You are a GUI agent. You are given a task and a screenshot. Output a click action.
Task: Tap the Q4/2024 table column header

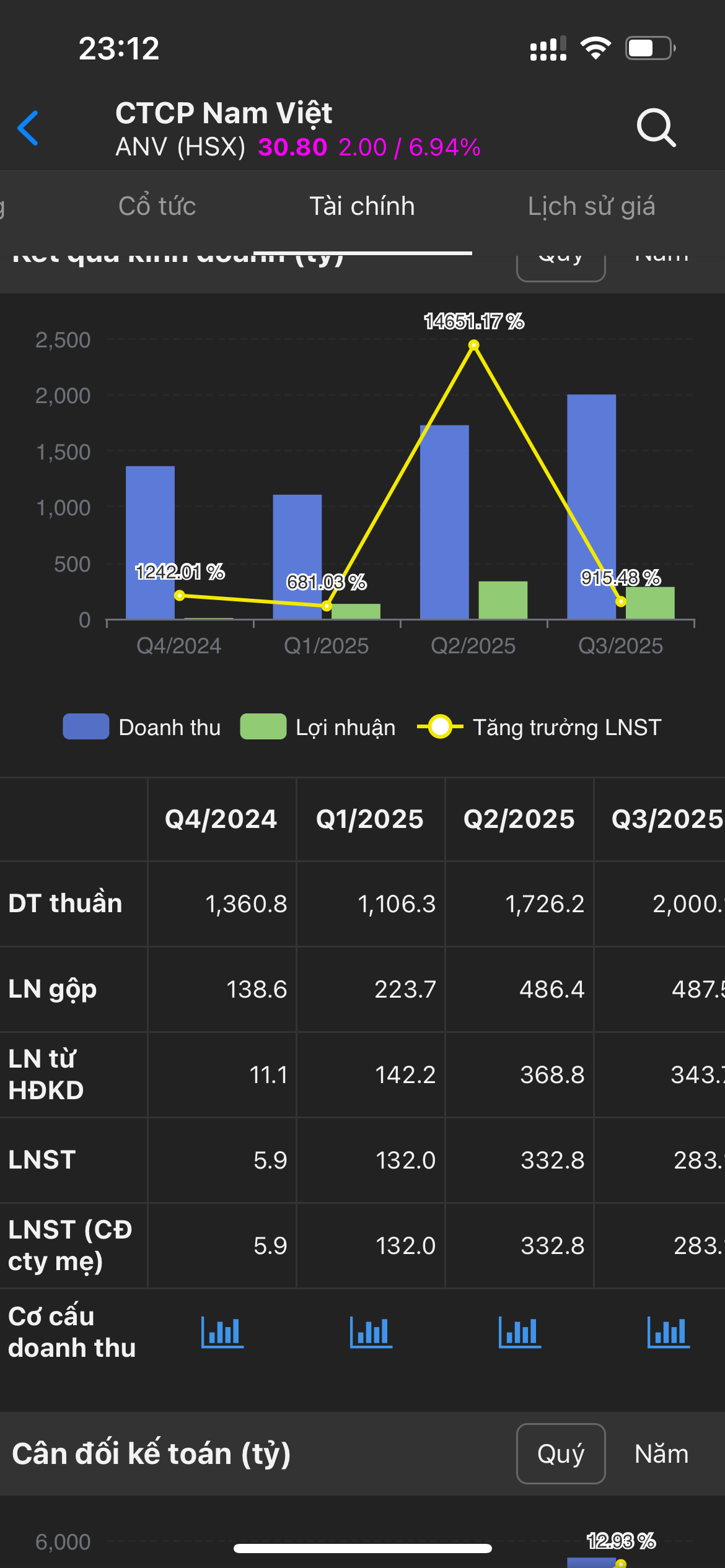point(221,819)
